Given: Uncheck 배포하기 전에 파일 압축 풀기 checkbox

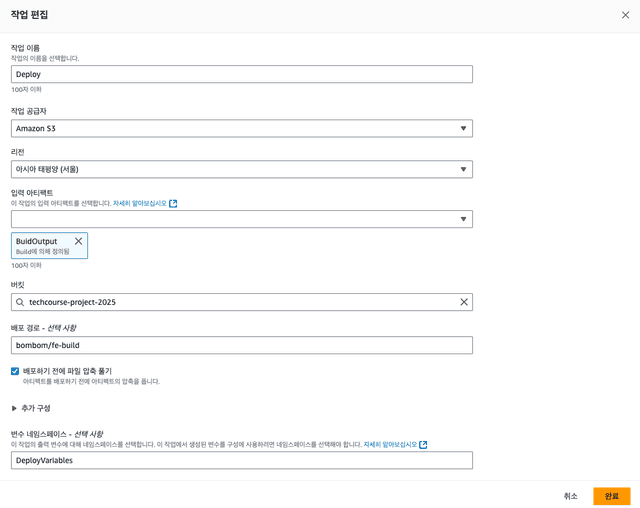Looking at the screenshot, I should pyautogui.click(x=15, y=371).
